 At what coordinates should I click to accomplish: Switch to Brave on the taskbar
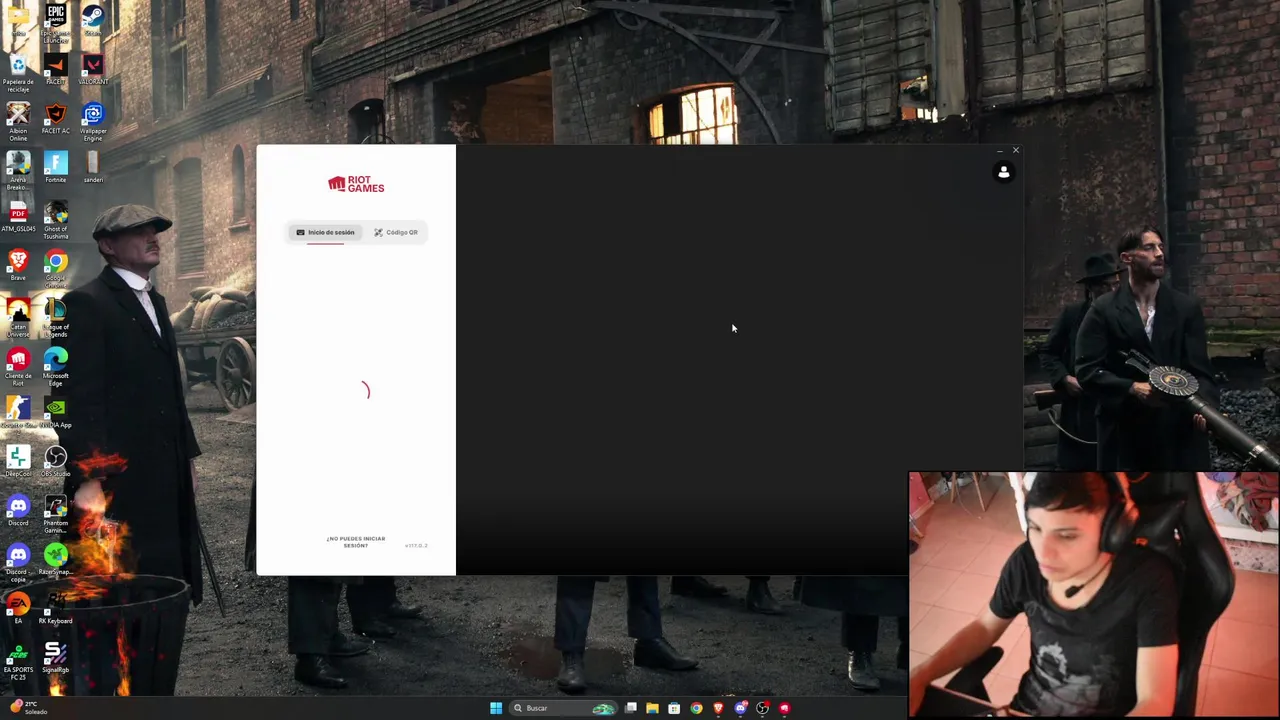(718, 708)
